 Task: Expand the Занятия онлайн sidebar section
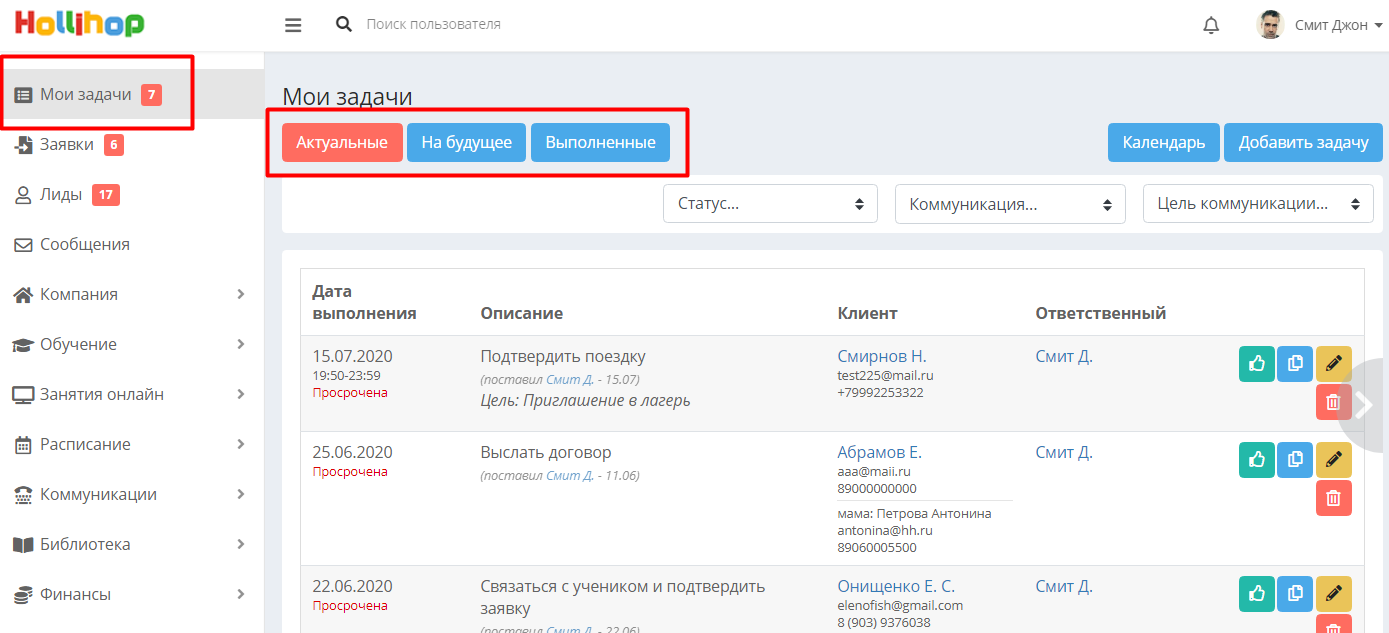coord(132,394)
